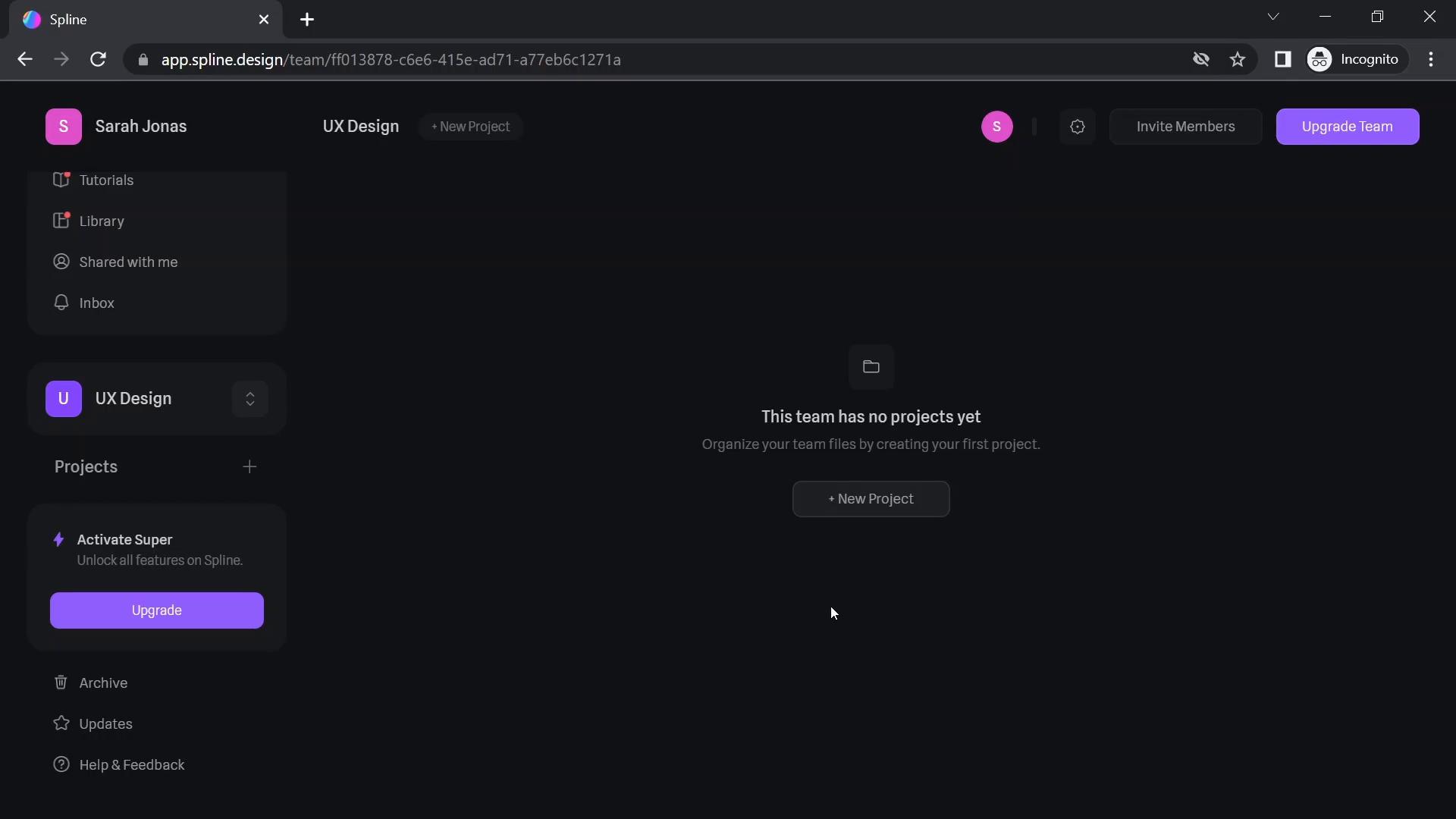Toggle the S team avatar top right

point(997,126)
